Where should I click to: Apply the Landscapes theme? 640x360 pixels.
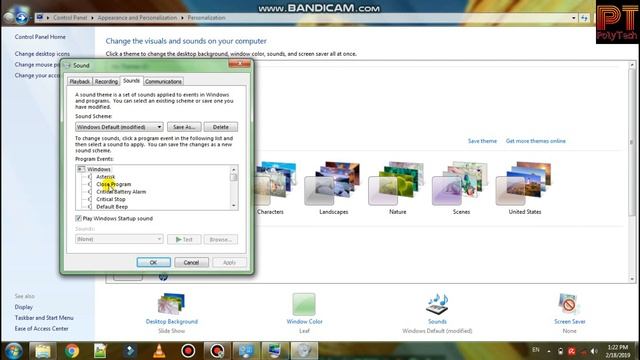coord(333,188)
